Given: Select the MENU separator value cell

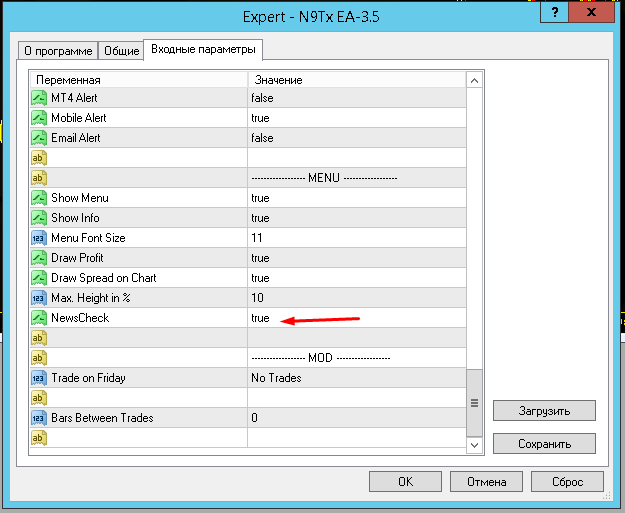Looking at the screenshot, I should 357,178.
